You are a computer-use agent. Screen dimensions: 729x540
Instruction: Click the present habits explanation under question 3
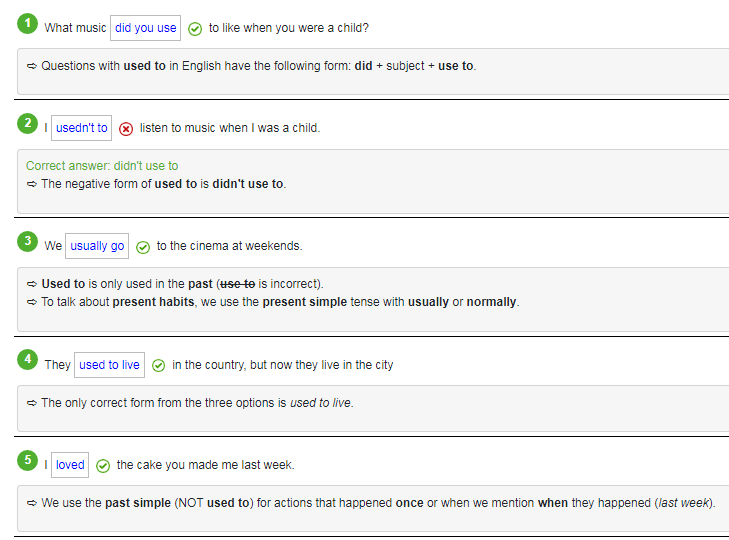pyautogui.click(x=280, y=302)
